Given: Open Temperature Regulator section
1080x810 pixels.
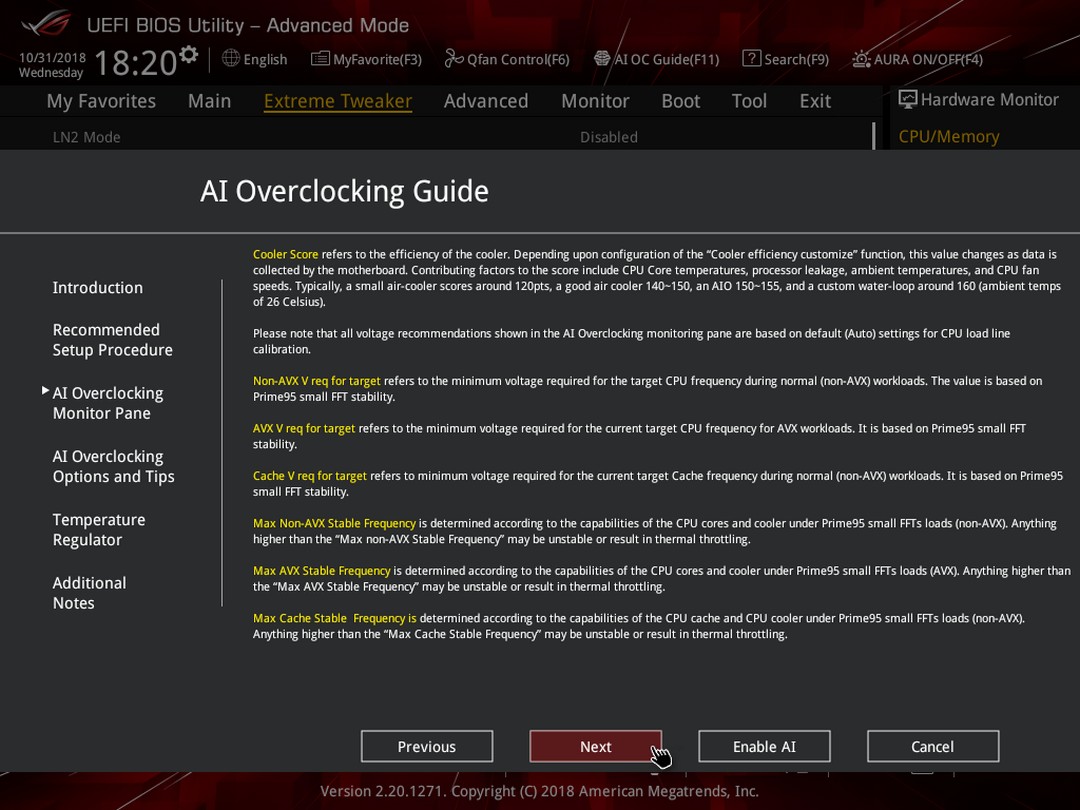Looking at the screenshot, I should [98, 530].
